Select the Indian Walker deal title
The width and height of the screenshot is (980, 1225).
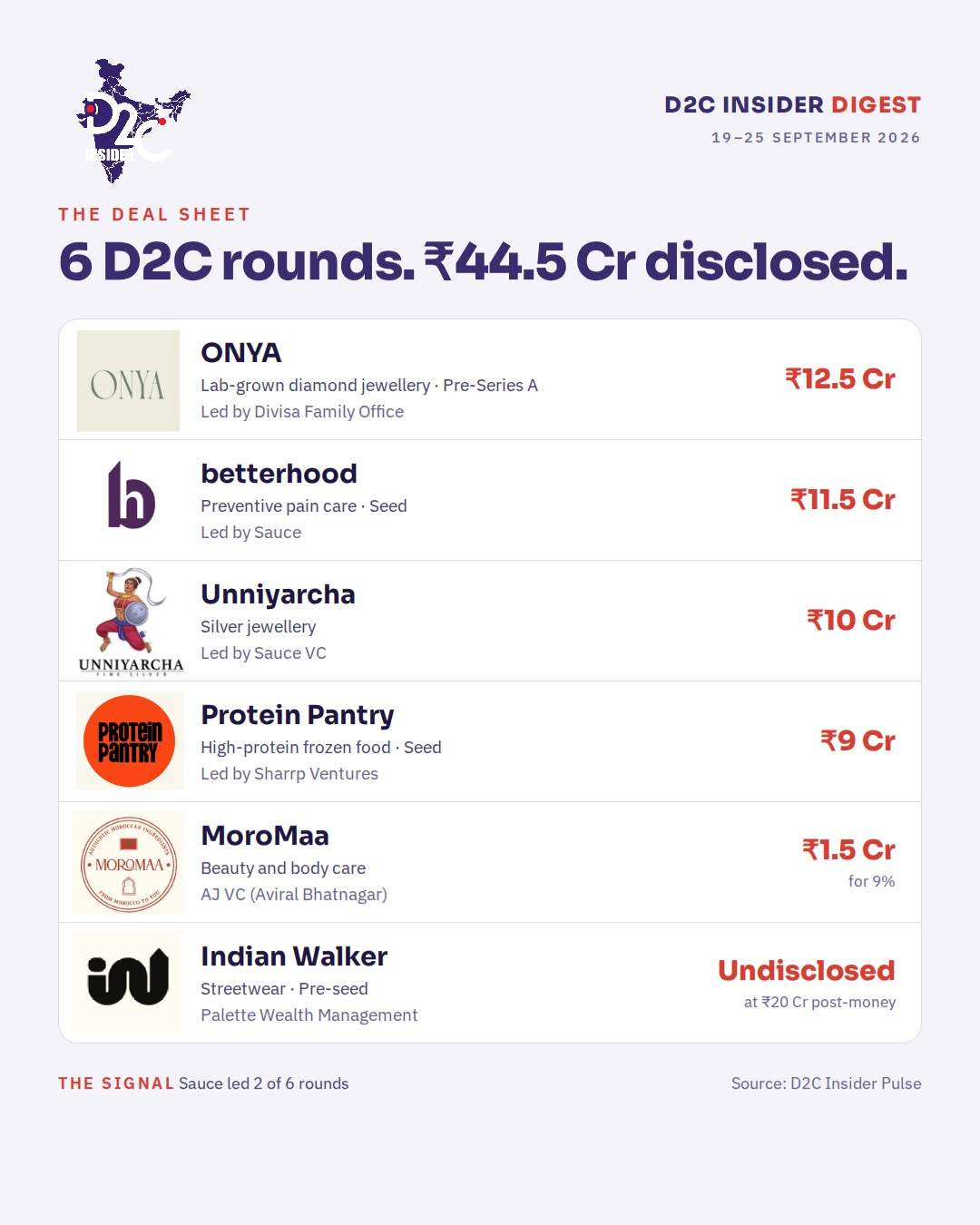point(294,956)
